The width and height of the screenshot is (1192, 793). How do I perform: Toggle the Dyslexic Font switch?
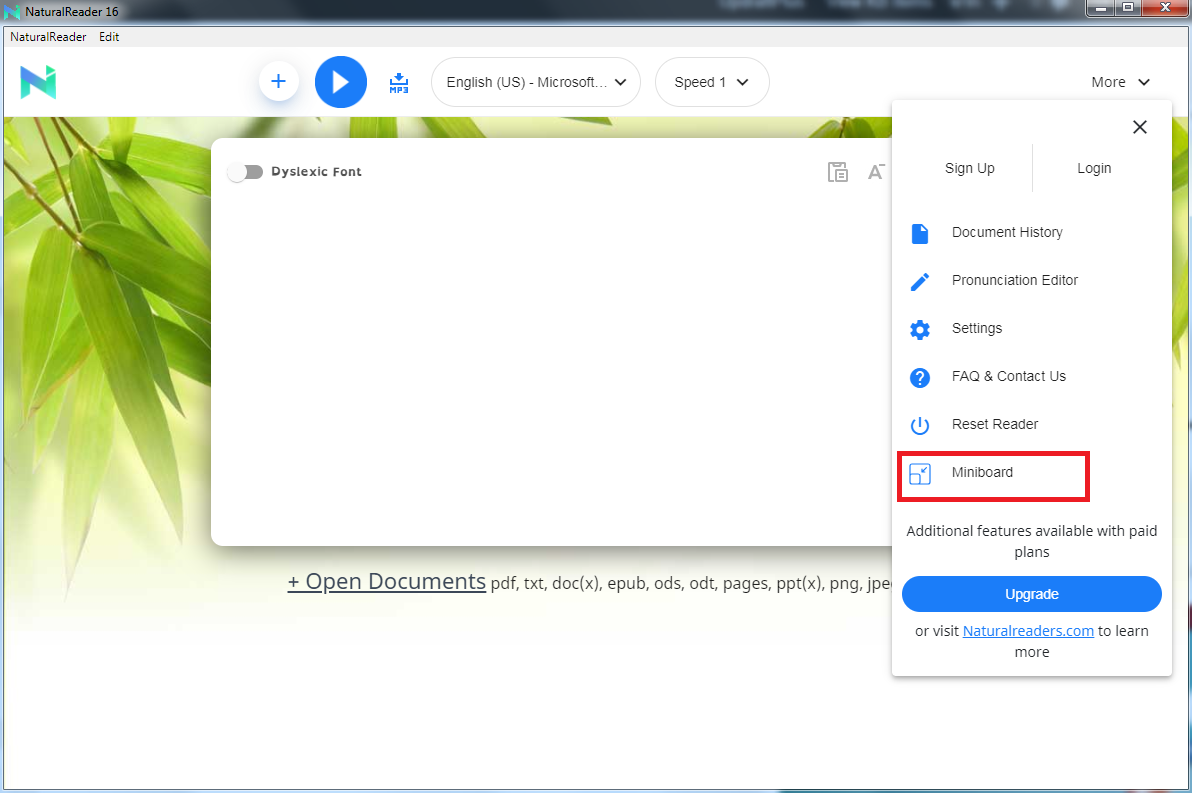click(245, 172)
